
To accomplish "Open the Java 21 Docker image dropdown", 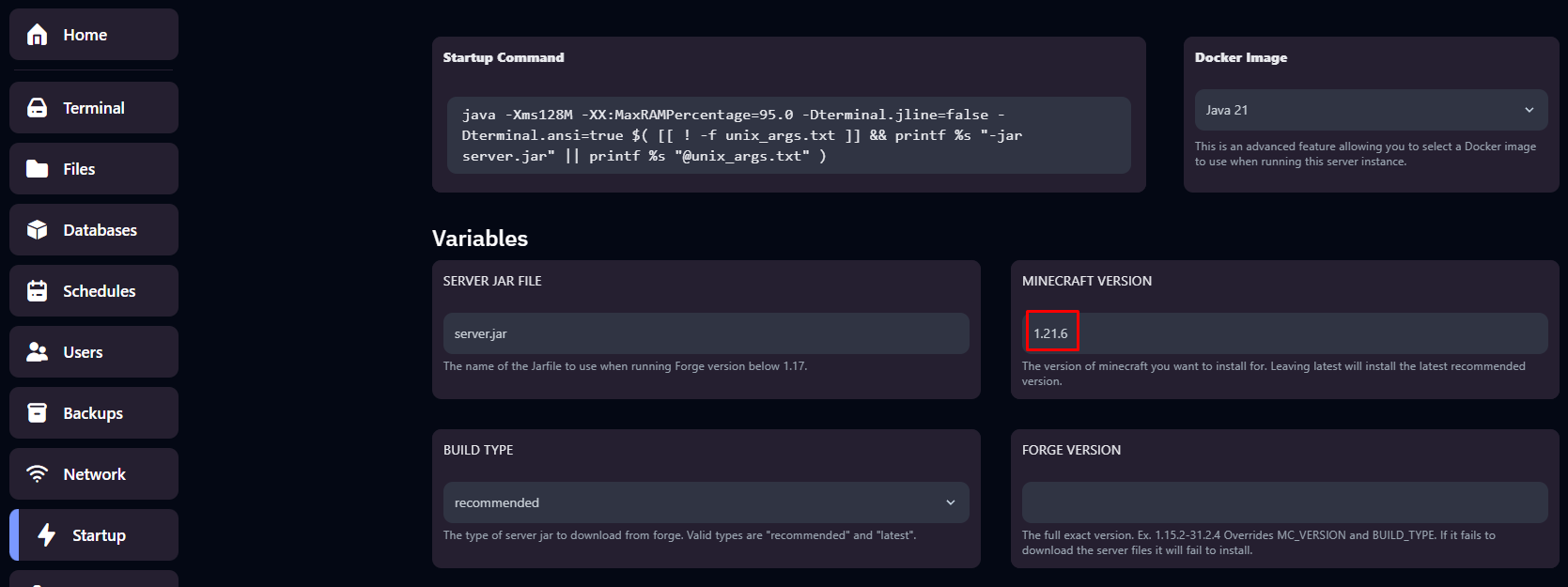I will (x=1370, y=110).
